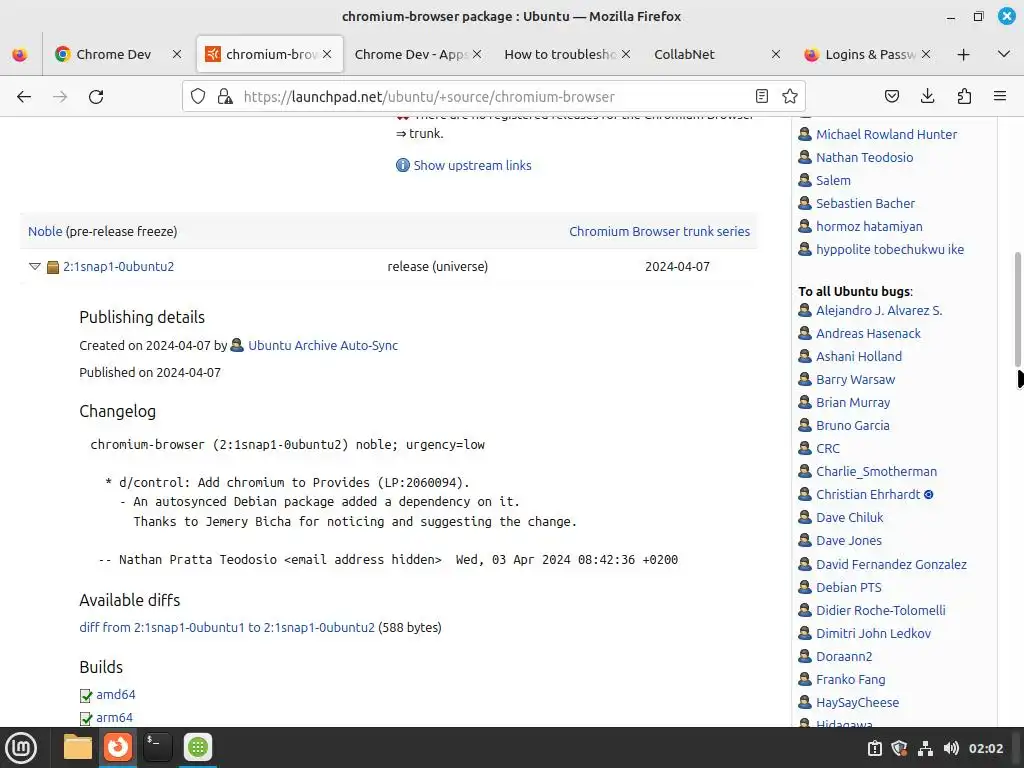Open Nathan Teodosio profile
Image resolution: width=1024 pixels, height=768 pixels.
pos(864,157)
